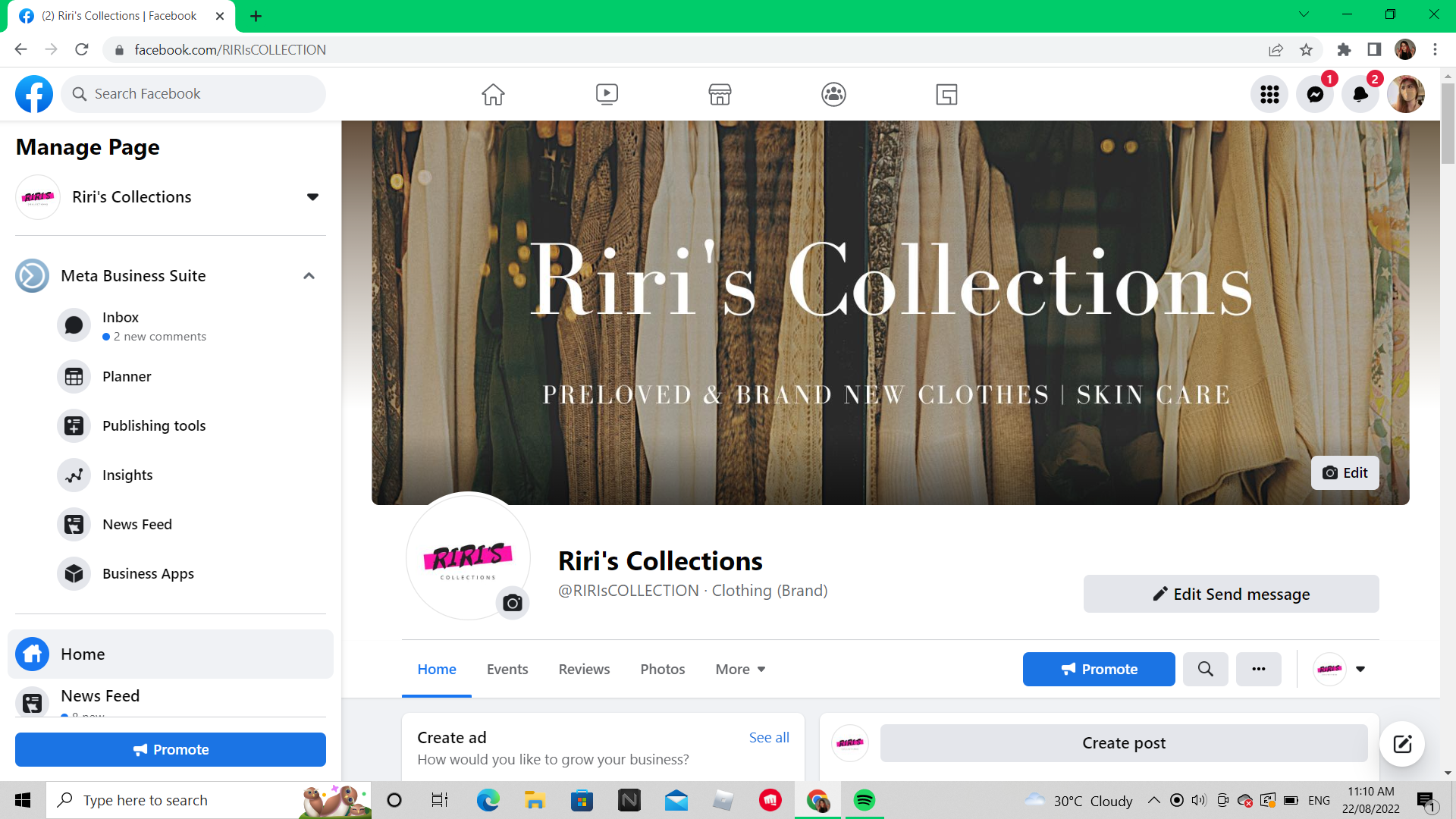Collapse the Meta Business Suite section
Viewport: 1456px width, 819px height.
[x=309, y=276]
